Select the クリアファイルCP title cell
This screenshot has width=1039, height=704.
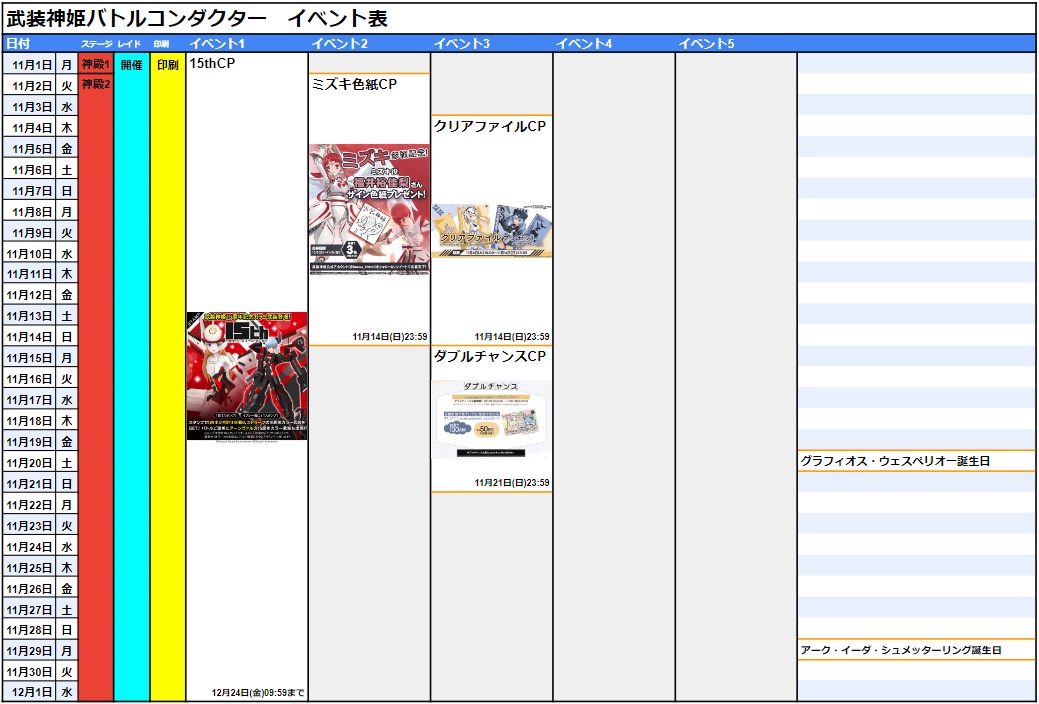pyautogui.click(x=489, y=126)
